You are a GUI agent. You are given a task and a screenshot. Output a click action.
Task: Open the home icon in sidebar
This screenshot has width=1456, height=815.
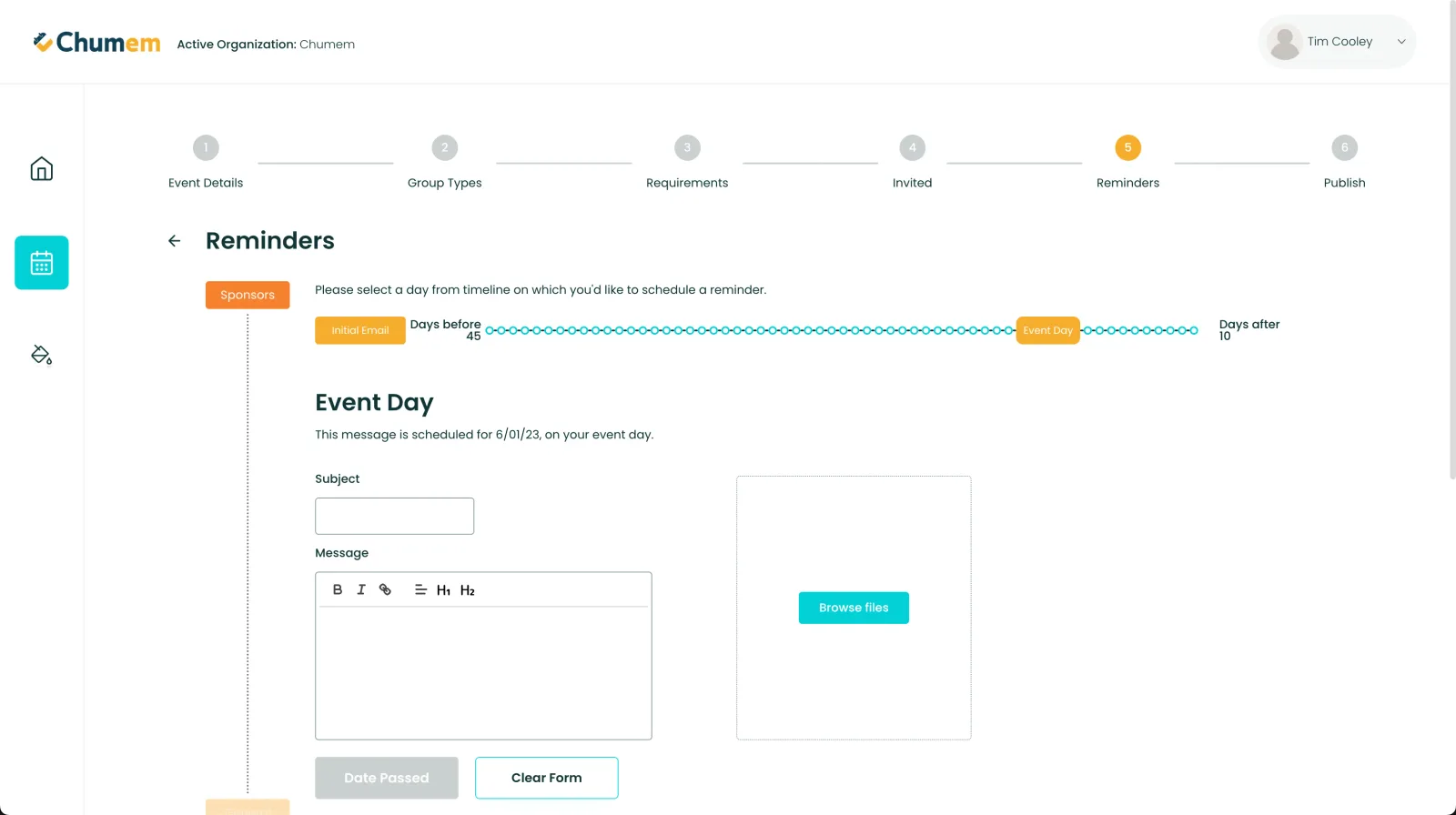pyautogui.click(x=42, y=169)
